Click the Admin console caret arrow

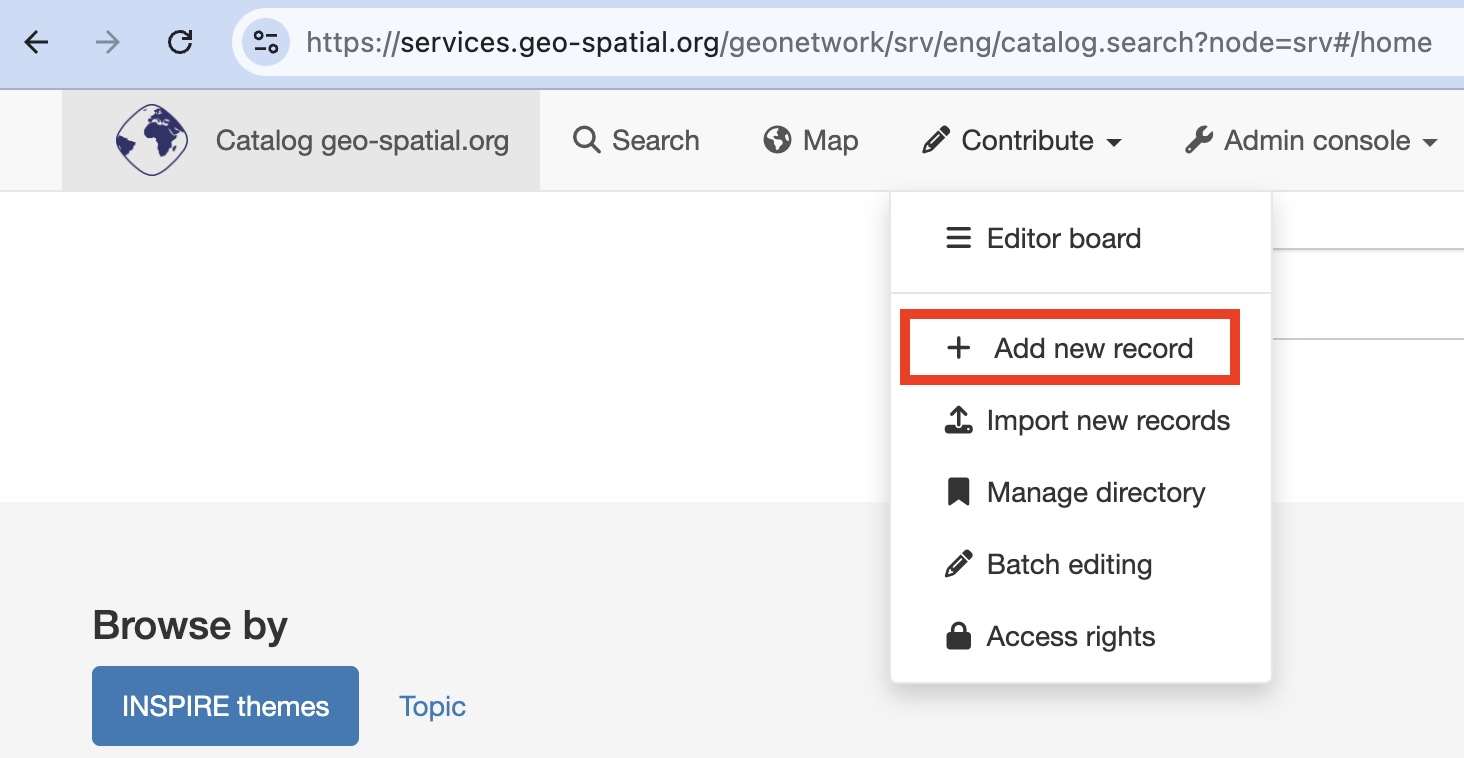pos(1430,143)
